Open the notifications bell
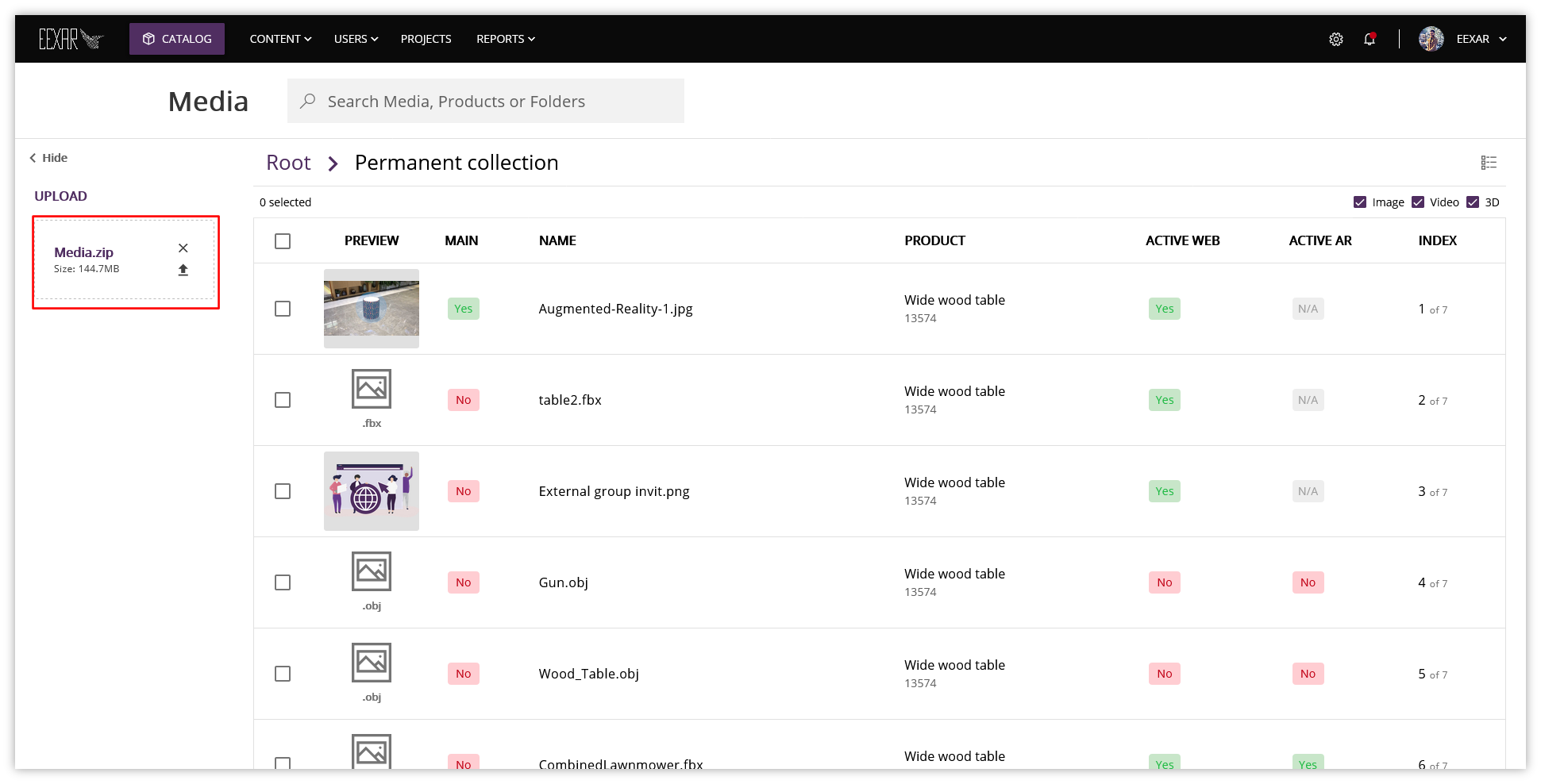Image resolution: width=1541 pixels, height=784 pixels. coord(1370,39)
